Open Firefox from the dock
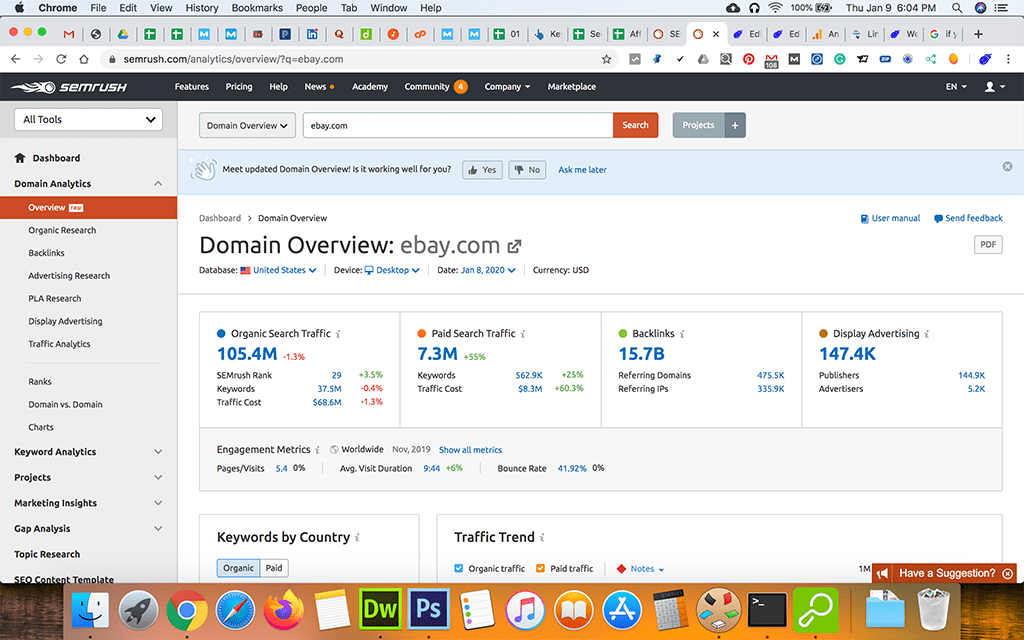 (x=284, y=609)
